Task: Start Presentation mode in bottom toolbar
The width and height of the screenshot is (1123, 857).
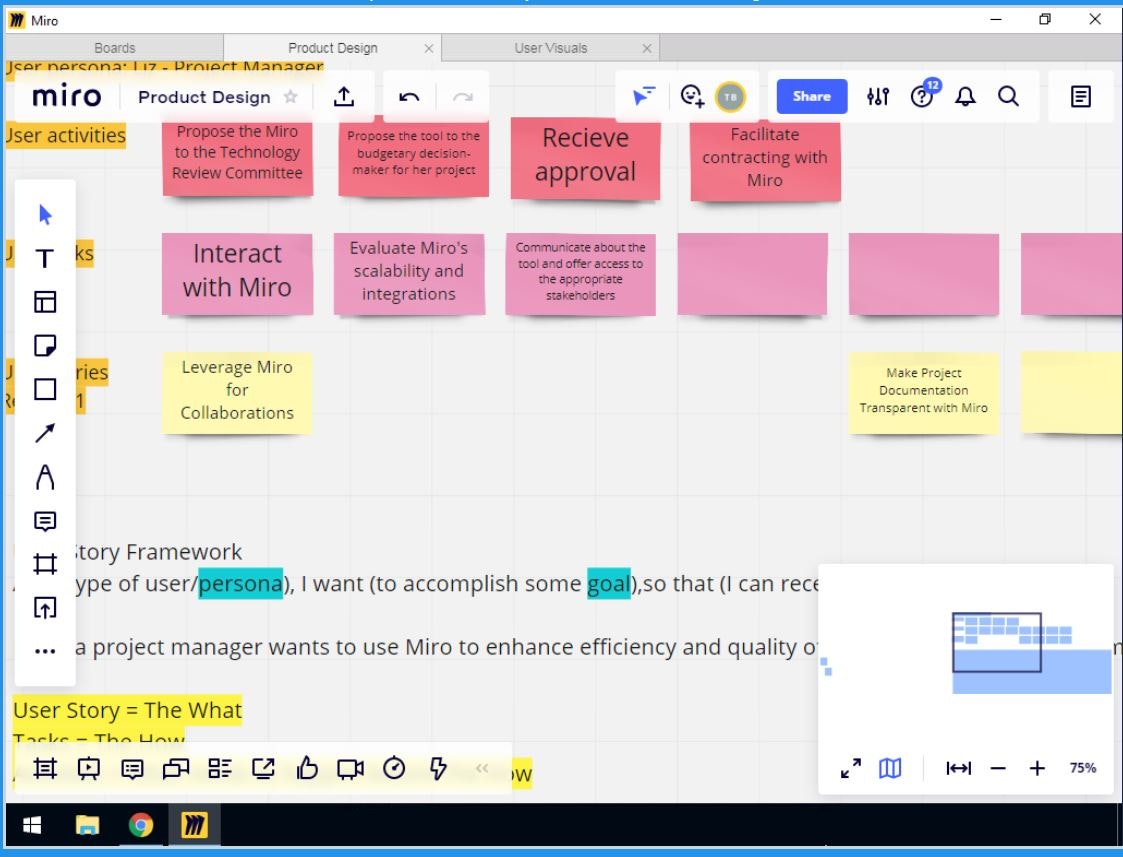Action: pyautogui.click(x=89, y=768)
